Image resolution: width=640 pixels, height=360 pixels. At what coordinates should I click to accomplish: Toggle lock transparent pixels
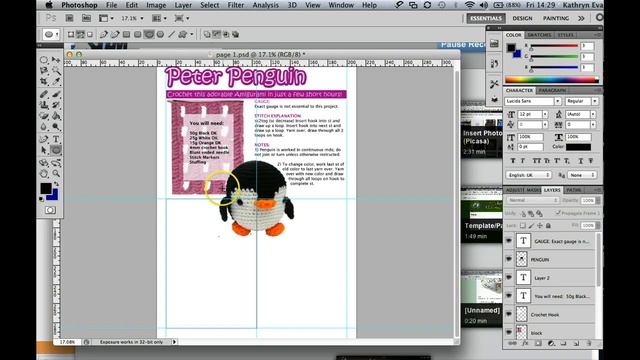pyautogui.click(x=522, y=225)
